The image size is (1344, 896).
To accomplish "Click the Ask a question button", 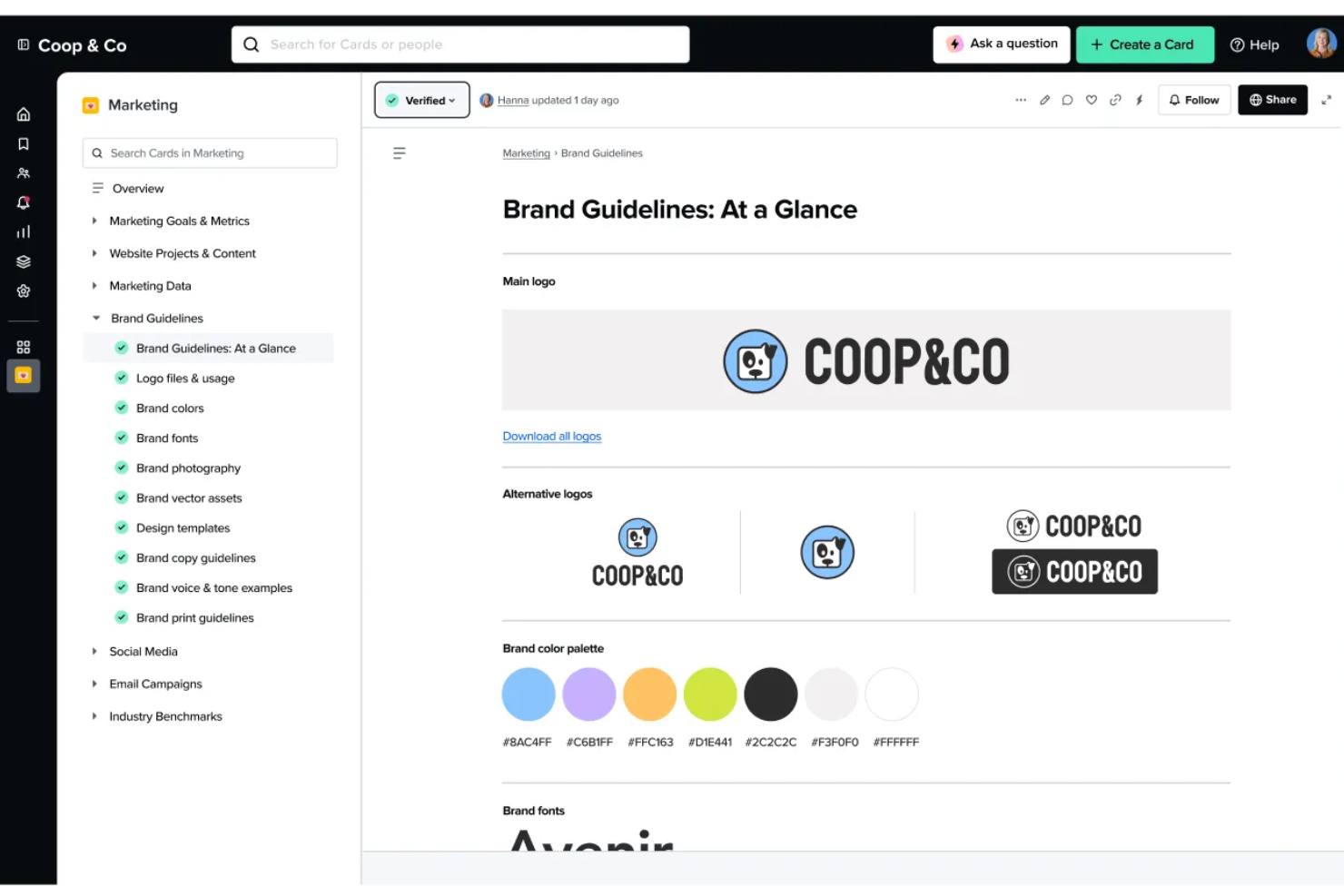I will pyautogui.click(x=1002, y=44).
